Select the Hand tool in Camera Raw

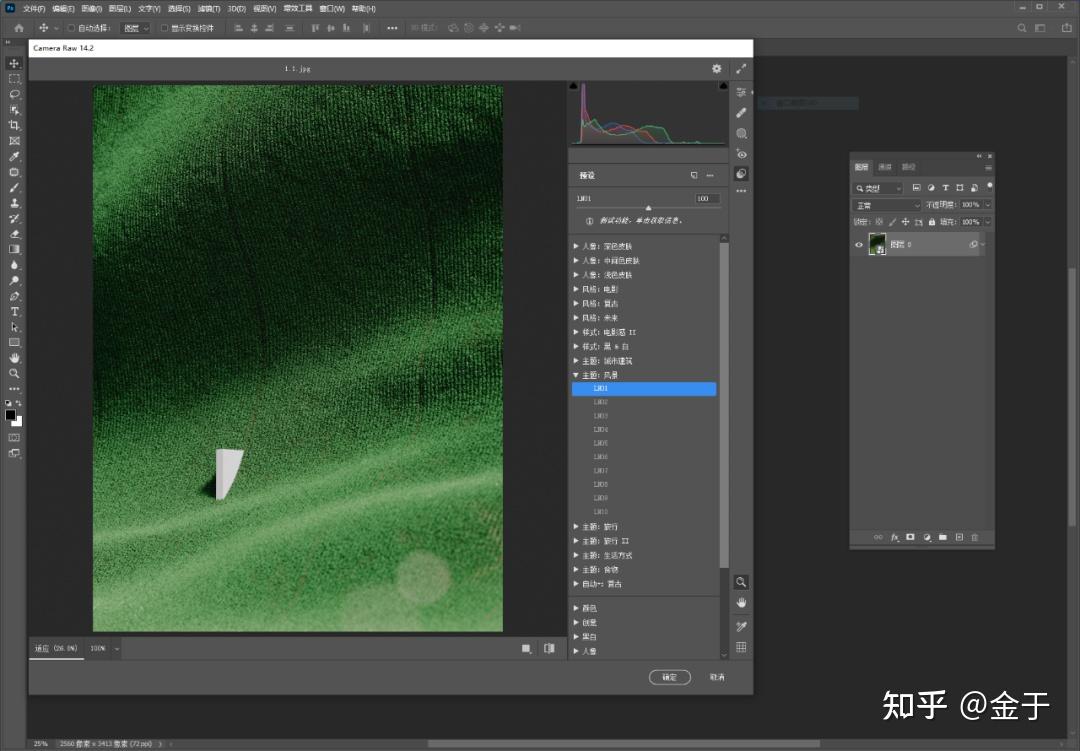[x=741, y=603]
